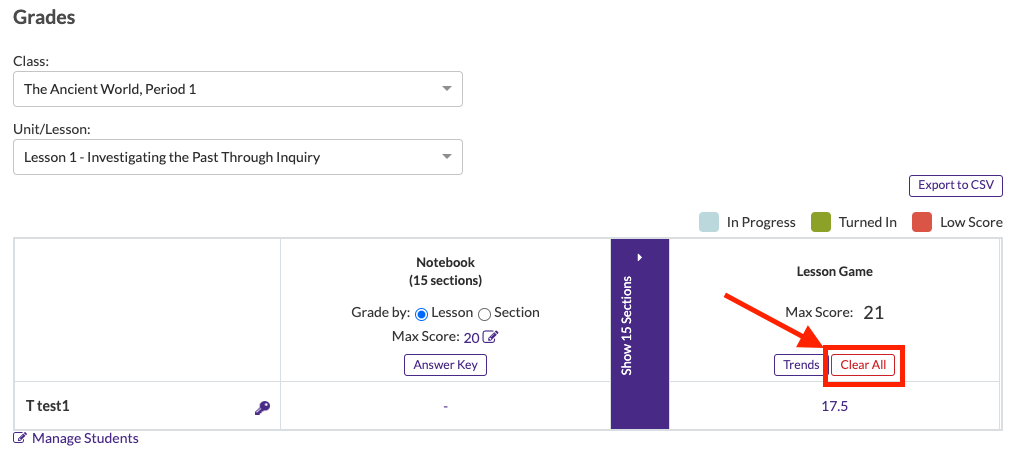Click Clear All for Lesson Game

point(863,365)
